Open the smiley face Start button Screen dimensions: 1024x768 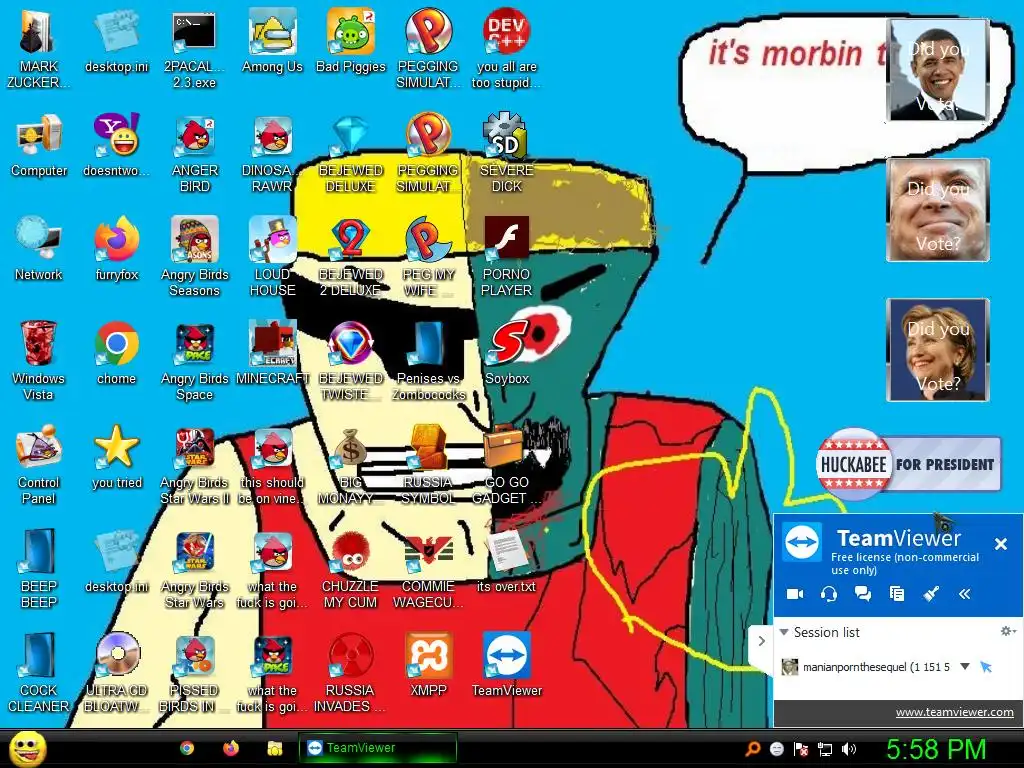click(27, 748)
